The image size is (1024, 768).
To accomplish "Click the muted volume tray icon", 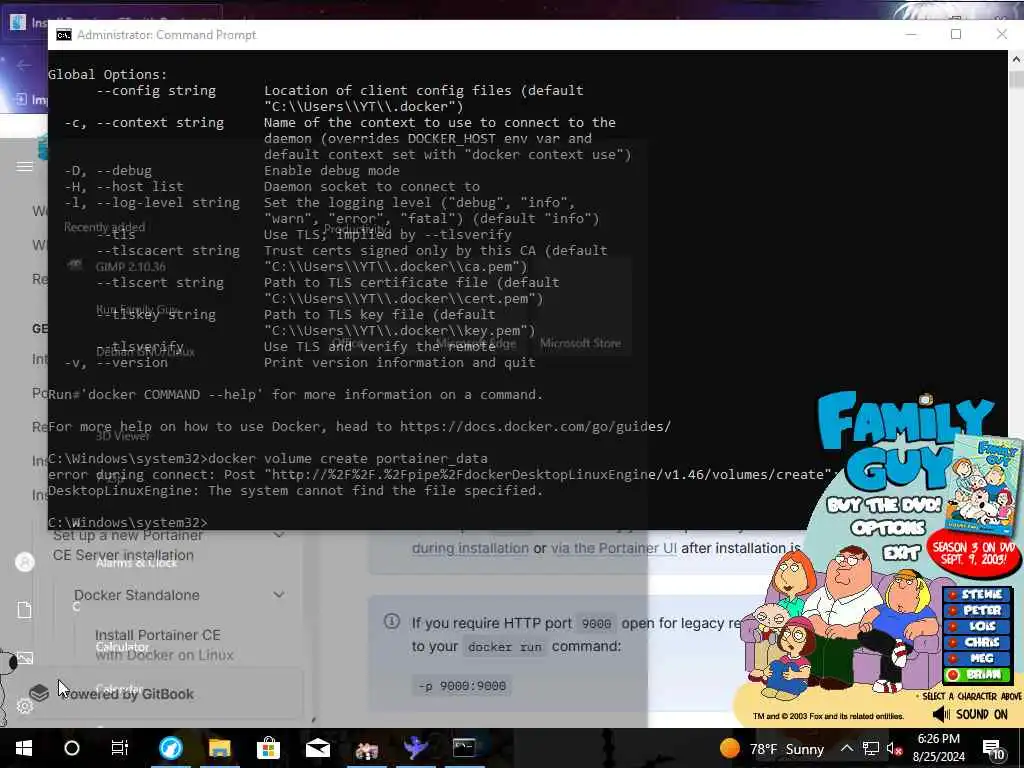I will pyautogui.click(x=893, y=748).
